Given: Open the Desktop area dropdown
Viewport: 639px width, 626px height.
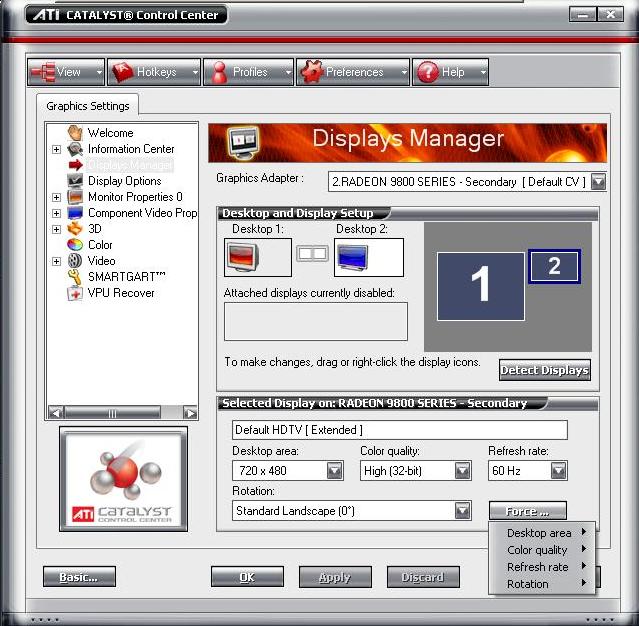Looking at the screenshot, I should [x=335, y=471].
